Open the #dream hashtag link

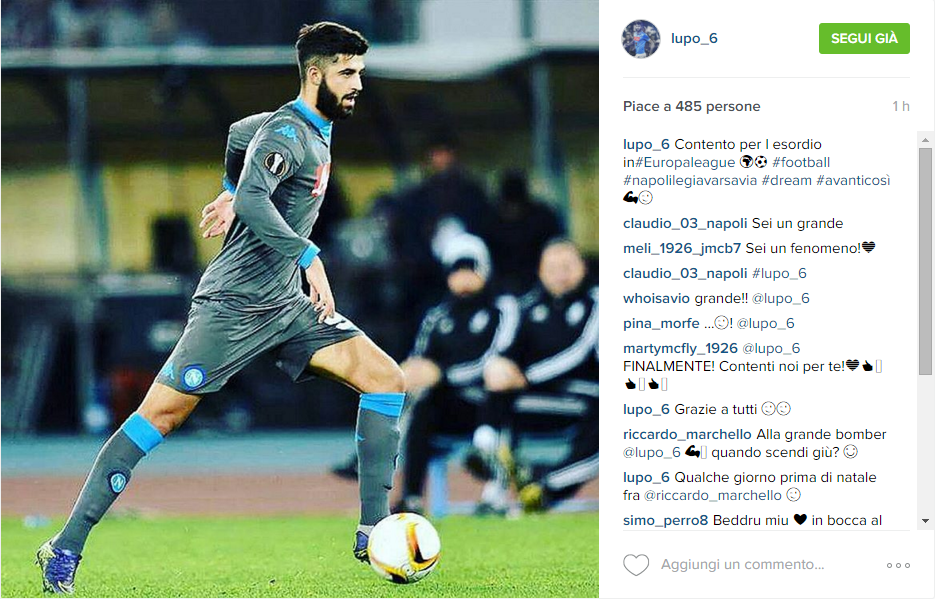787,180
